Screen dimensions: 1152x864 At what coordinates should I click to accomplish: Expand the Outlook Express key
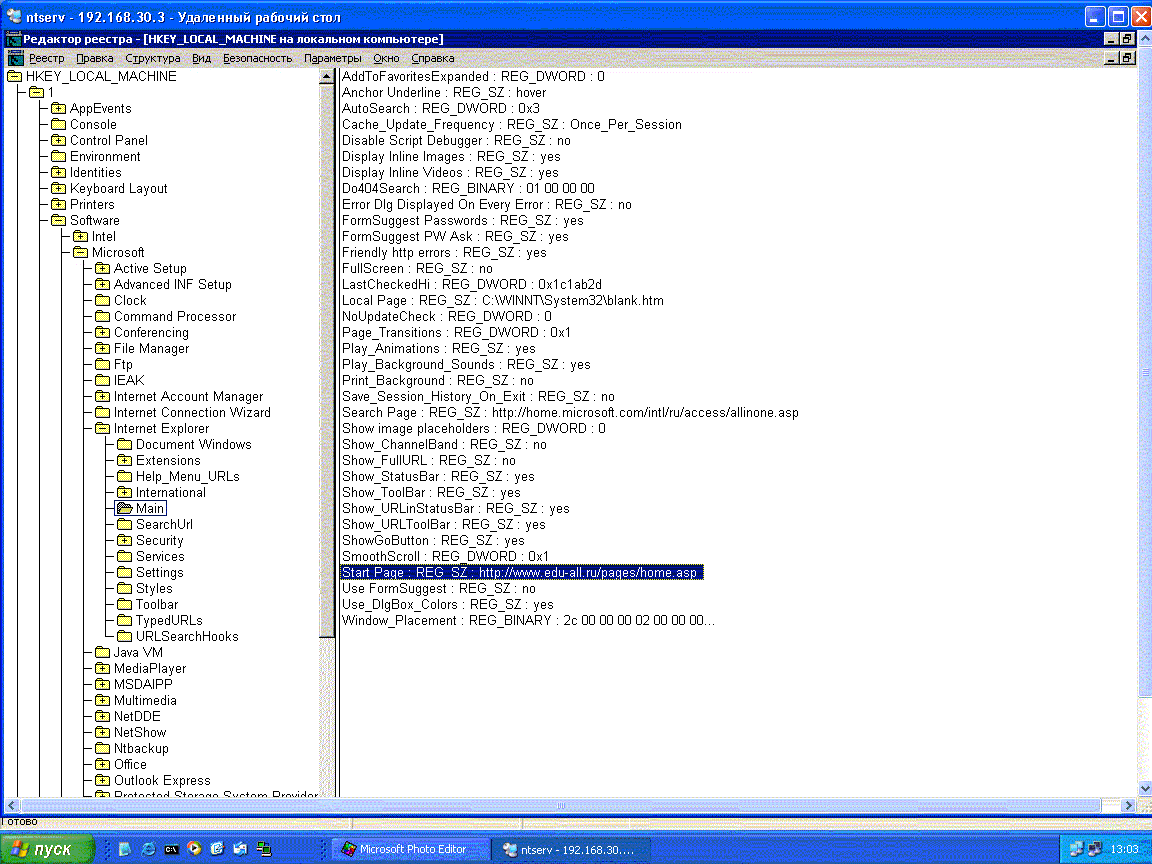tap(102, 781)
